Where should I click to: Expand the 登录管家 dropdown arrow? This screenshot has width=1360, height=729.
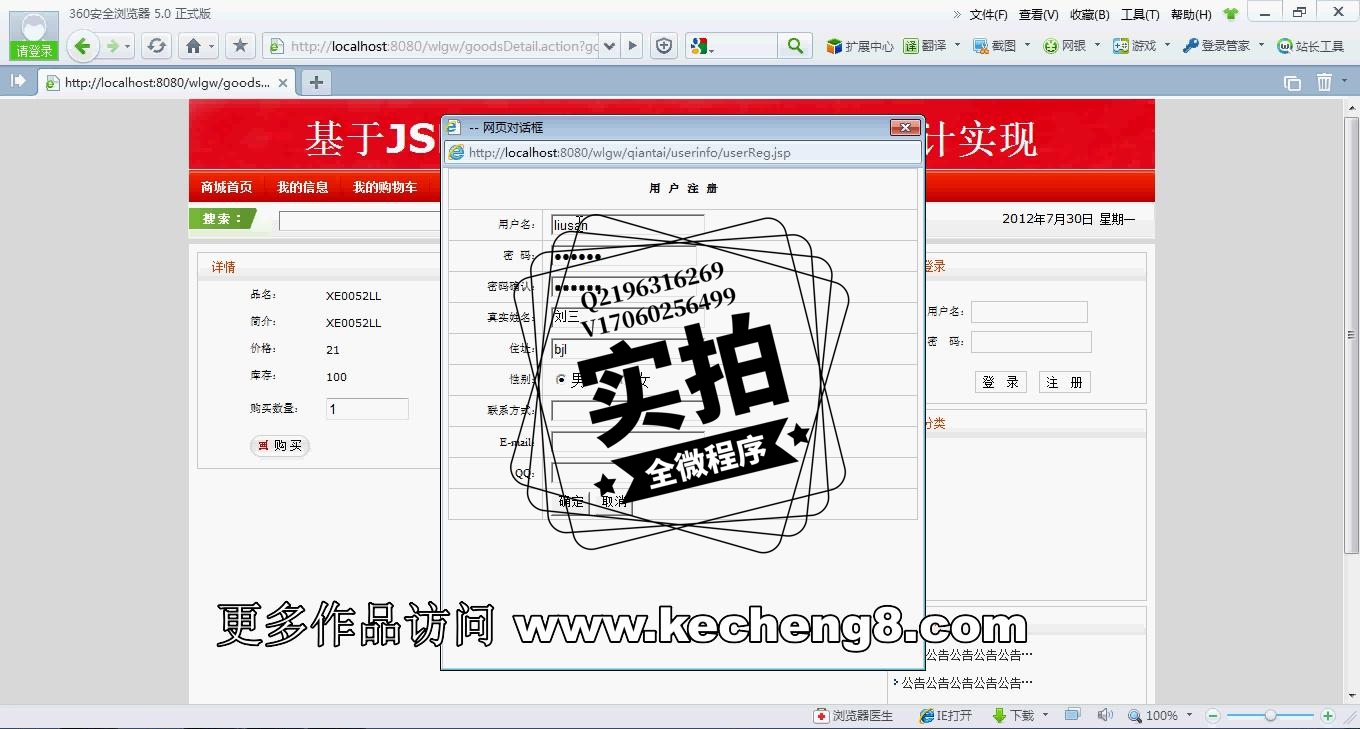(1261, 45)
